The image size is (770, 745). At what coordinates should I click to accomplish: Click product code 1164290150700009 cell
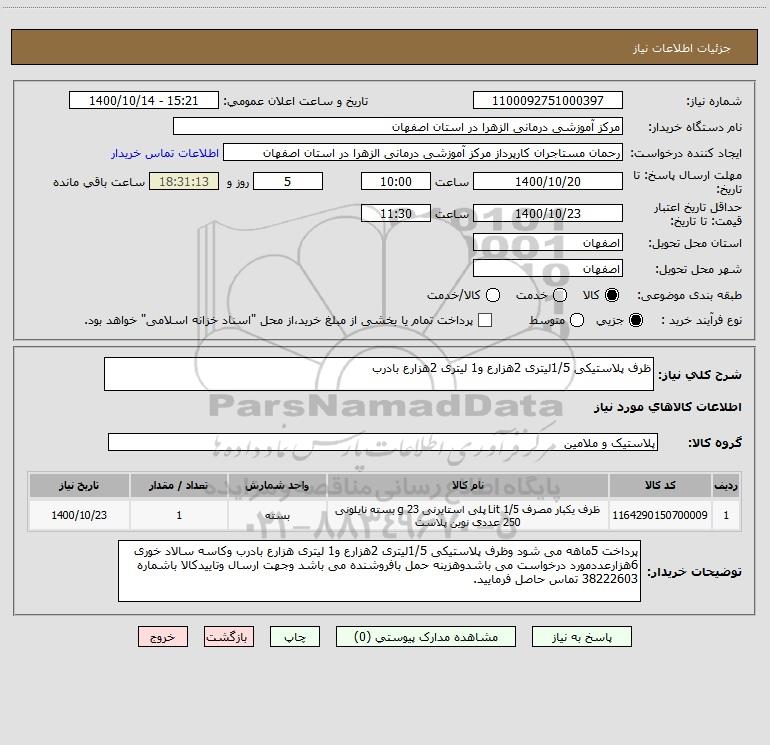pyautogui.click(x=660, y=515)
